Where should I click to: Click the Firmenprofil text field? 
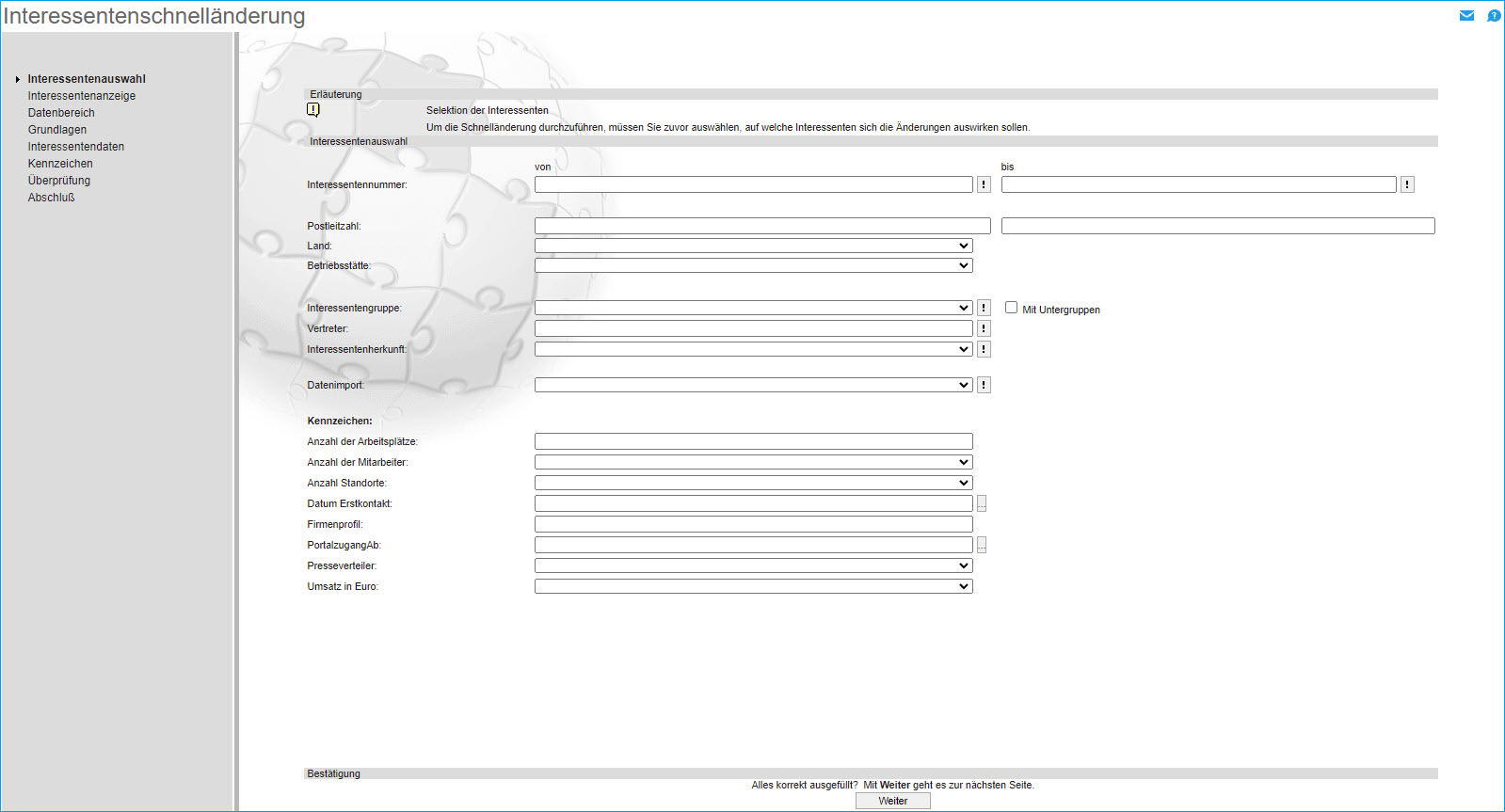753,524
